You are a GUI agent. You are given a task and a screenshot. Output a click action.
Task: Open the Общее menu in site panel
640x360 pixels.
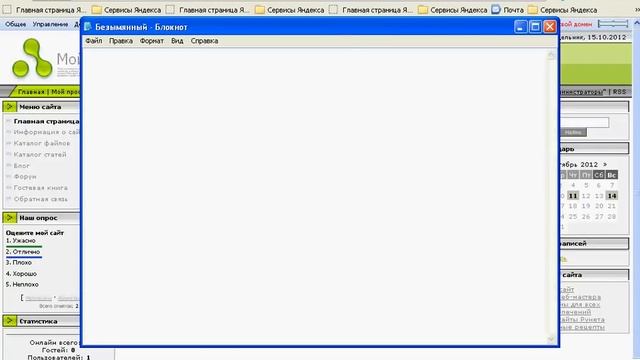(16, 24)
